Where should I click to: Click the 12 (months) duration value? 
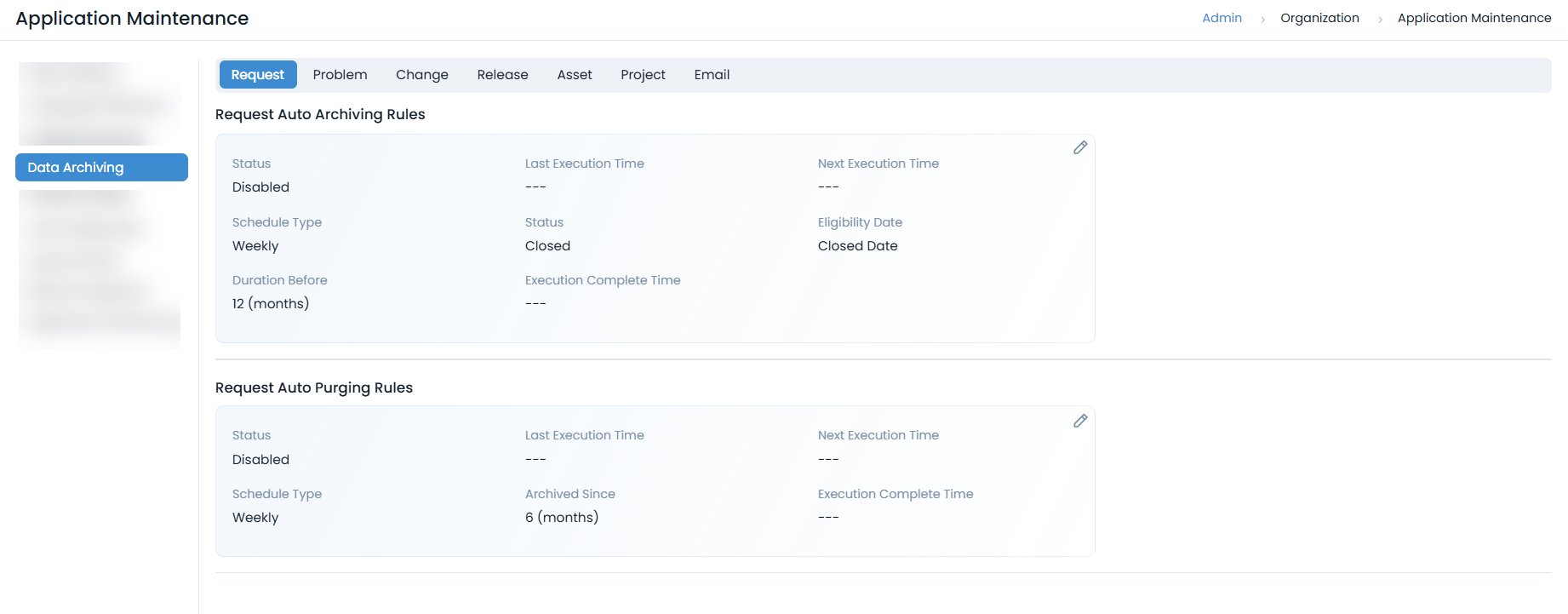pos(271,304)
